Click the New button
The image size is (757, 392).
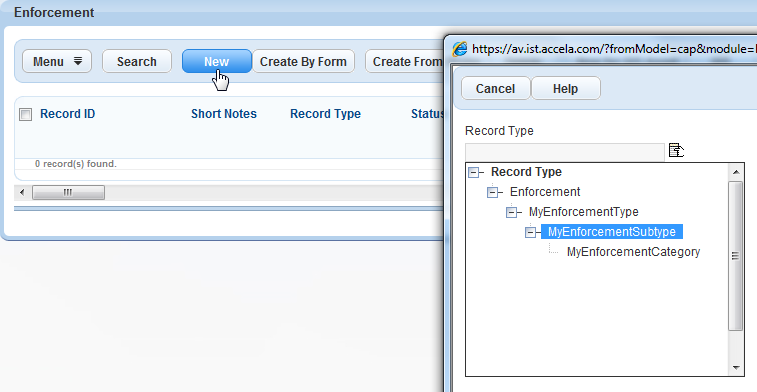pyautogui.click(x=216, y=61)
